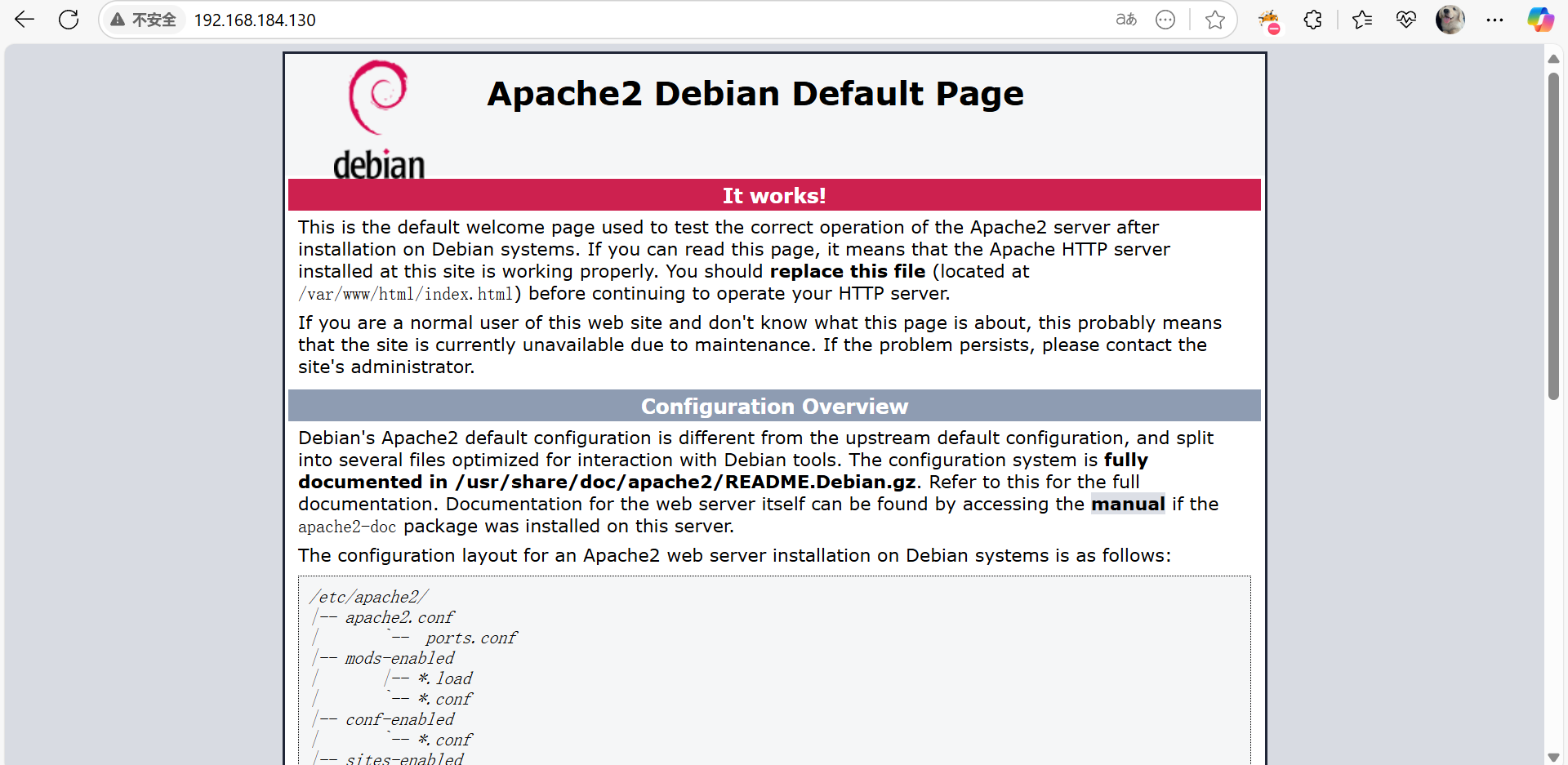Click the scrollbar up arrow
Screen dimensions: 1568x765
[1553, 59]
